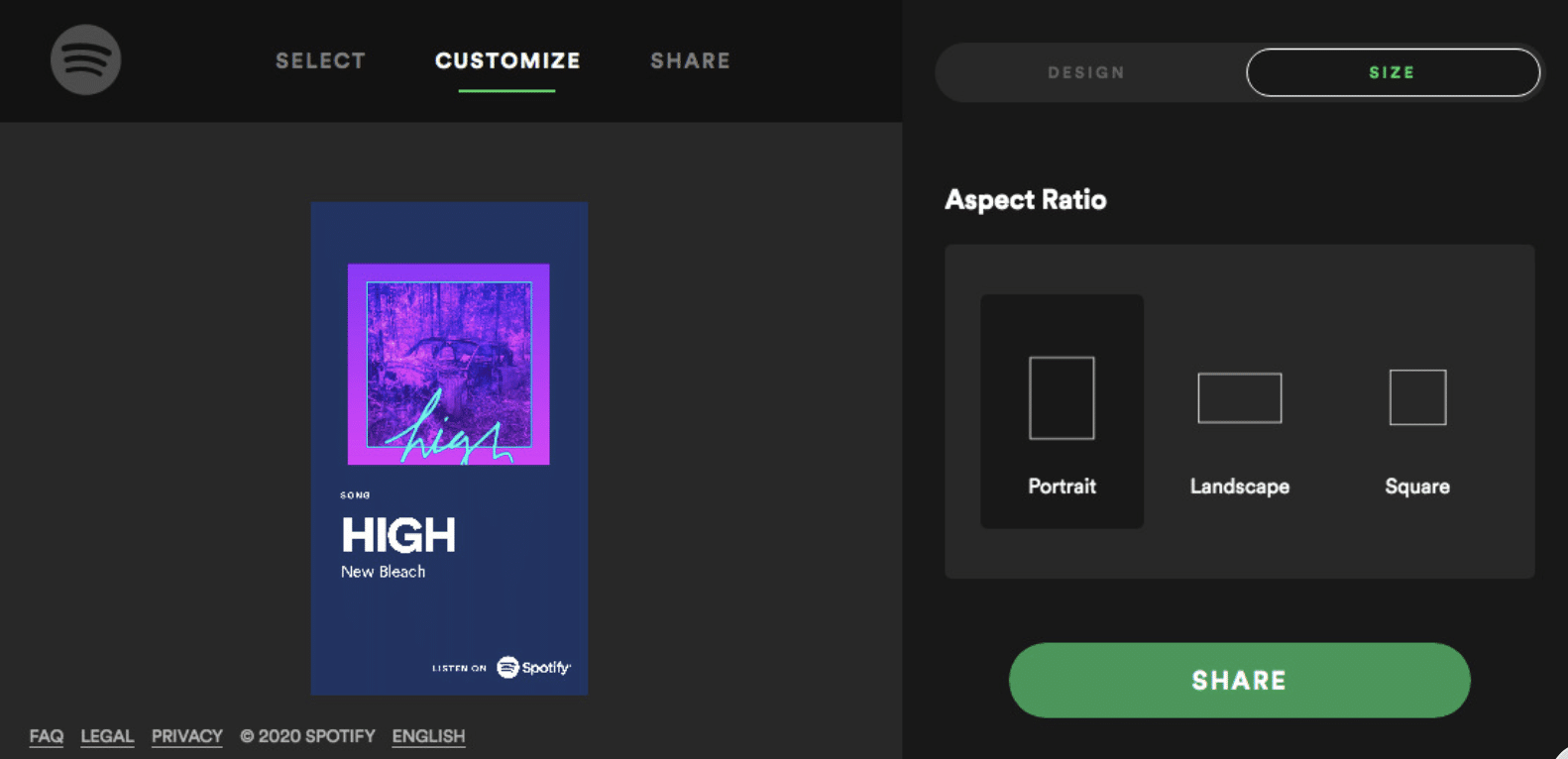This screenshot has height=759, width=1568.
Task: Switch to the Size toggle option
Action: coord(1393,72)
